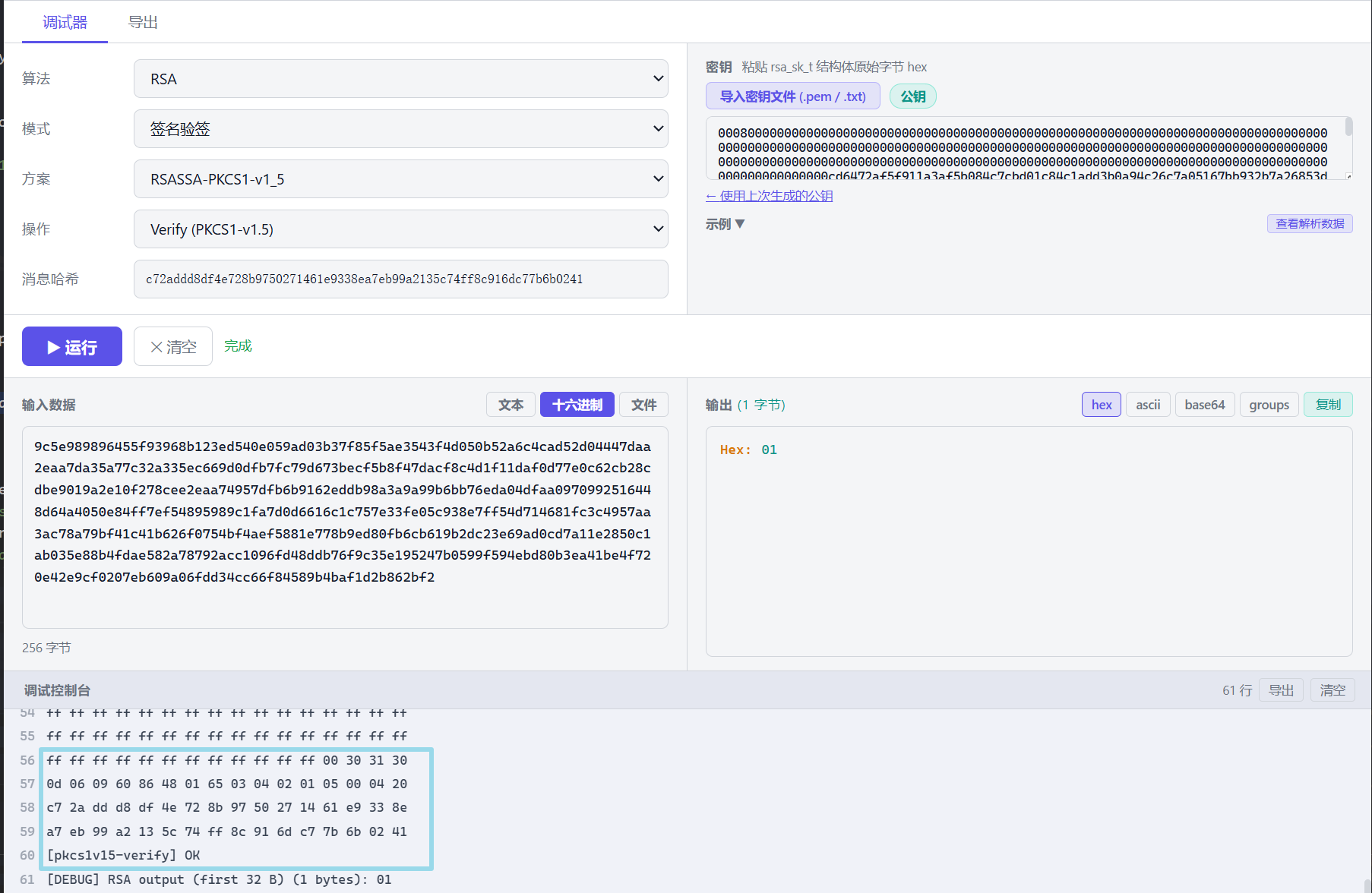This screenshot has width=1372, height=893.
Task: Select base64 output format
Action: 1205,405
